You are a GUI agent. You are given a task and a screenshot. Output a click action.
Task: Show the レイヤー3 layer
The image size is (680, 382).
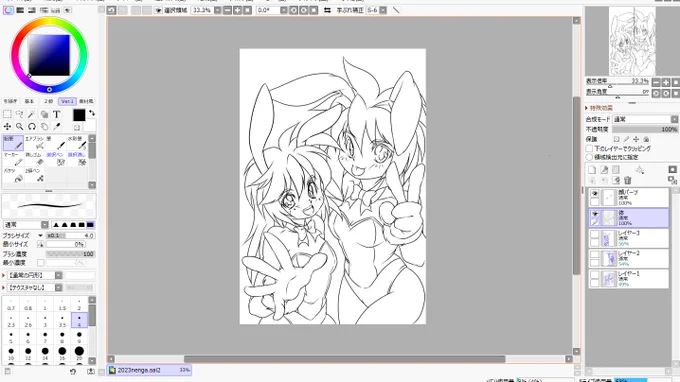(x=595, y=235)
